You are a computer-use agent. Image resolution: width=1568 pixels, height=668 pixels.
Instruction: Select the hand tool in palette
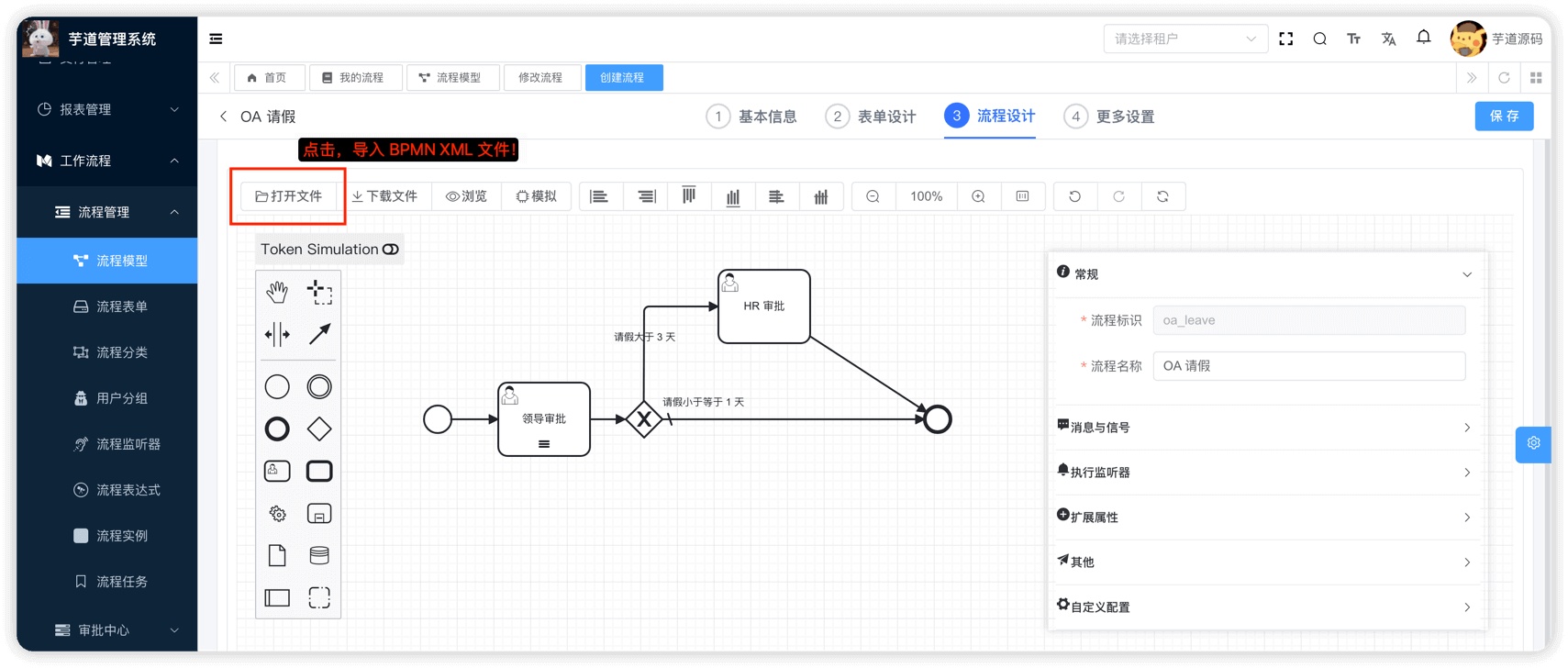pyautogui.click(x=277, y=292)
